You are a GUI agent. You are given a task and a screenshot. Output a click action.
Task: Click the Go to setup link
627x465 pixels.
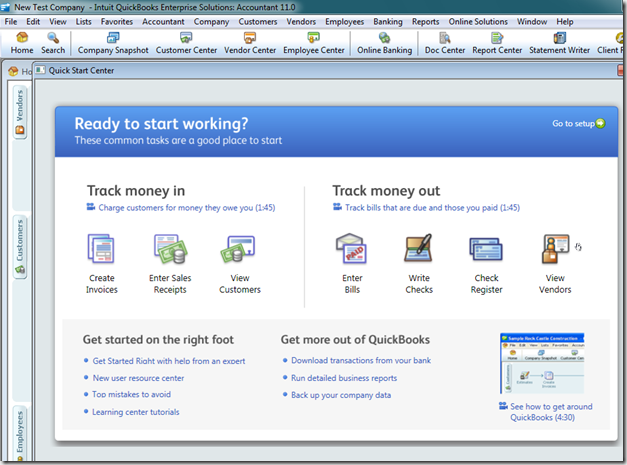click(573, 124)
